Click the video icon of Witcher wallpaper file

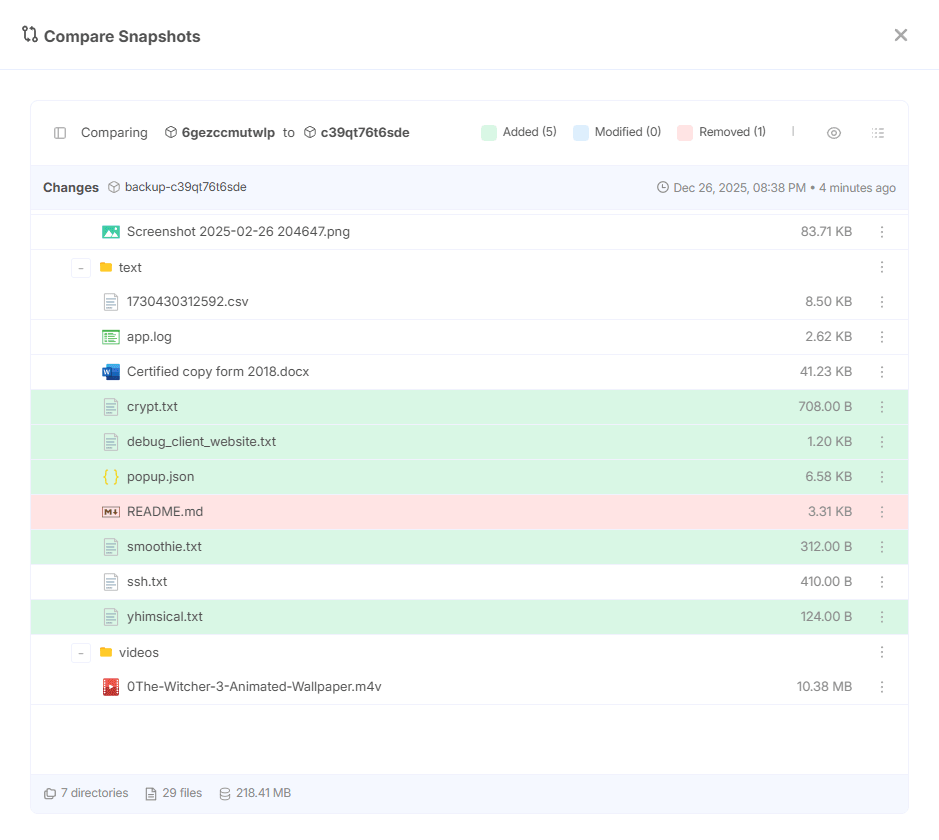(111, 687)
